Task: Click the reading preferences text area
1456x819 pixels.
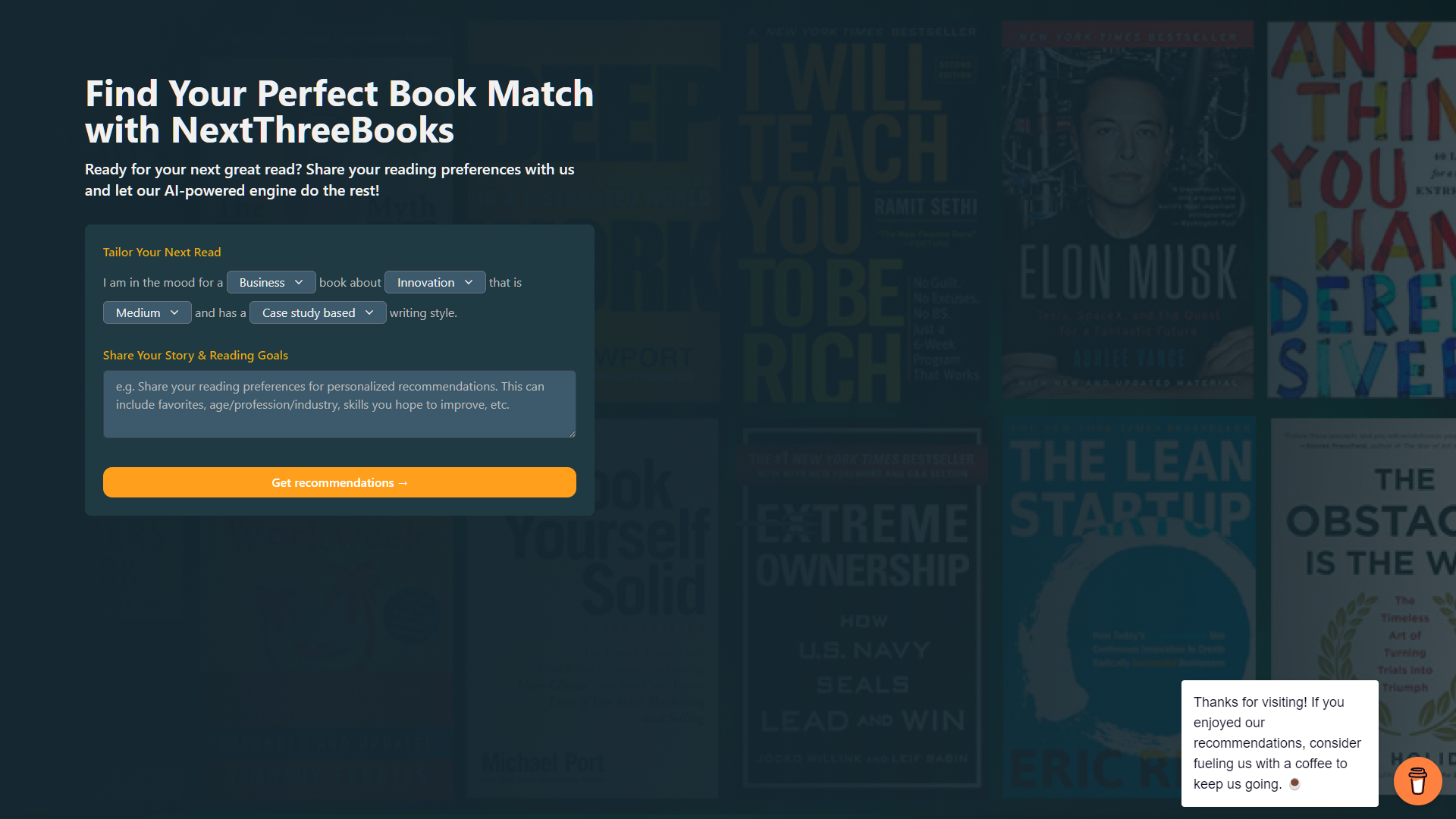Action: click(339, 404)
